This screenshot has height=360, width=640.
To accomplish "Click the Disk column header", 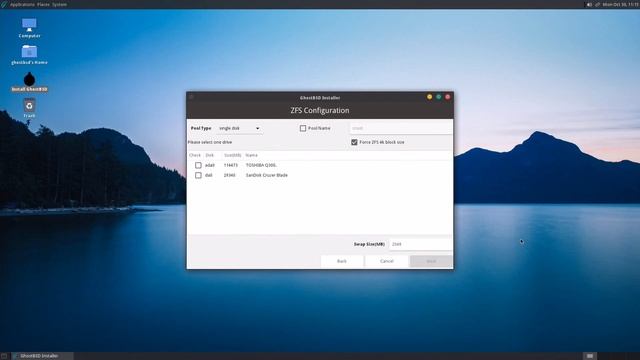I will [x=209, y=155].
